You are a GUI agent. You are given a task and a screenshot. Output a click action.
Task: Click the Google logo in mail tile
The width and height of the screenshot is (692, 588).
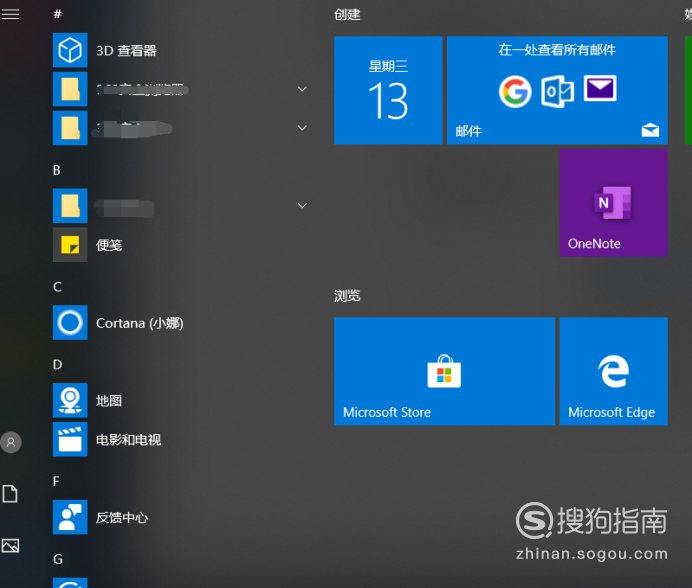click(515, 92)
